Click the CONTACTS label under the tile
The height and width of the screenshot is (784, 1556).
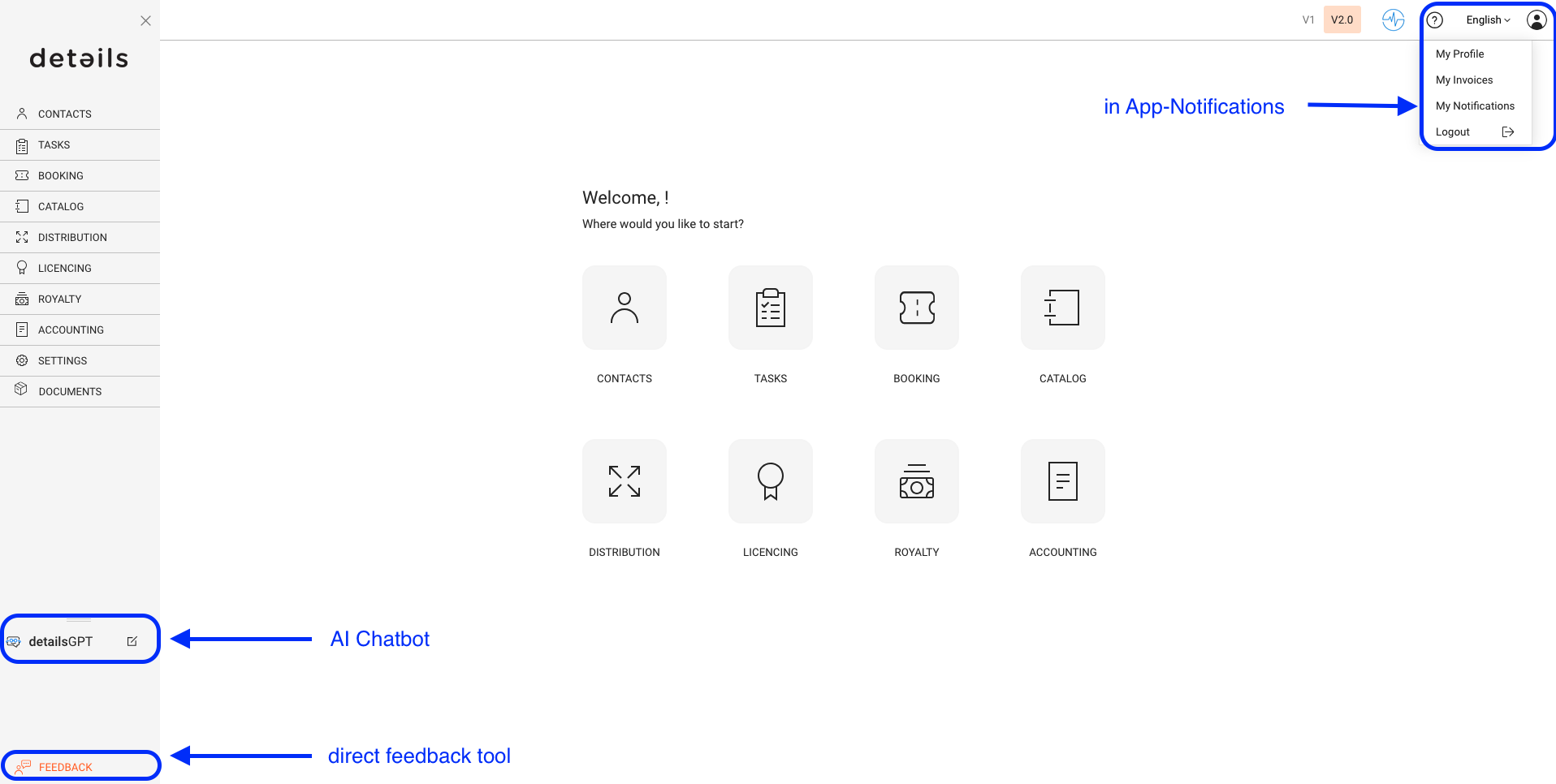pyautogui.click(x=625, y=379)
